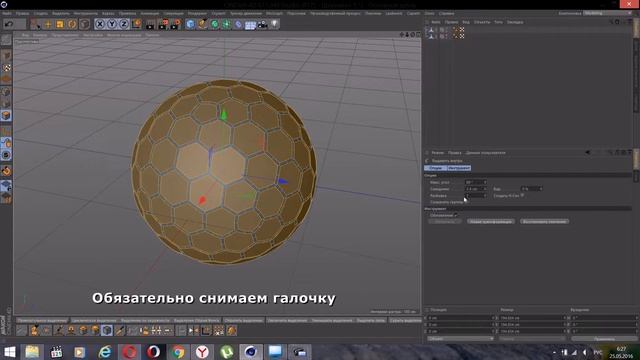The width and height of the screenshot is (640, 360).
Task: Switch to the Опции tab
Action: pos(435,168)
